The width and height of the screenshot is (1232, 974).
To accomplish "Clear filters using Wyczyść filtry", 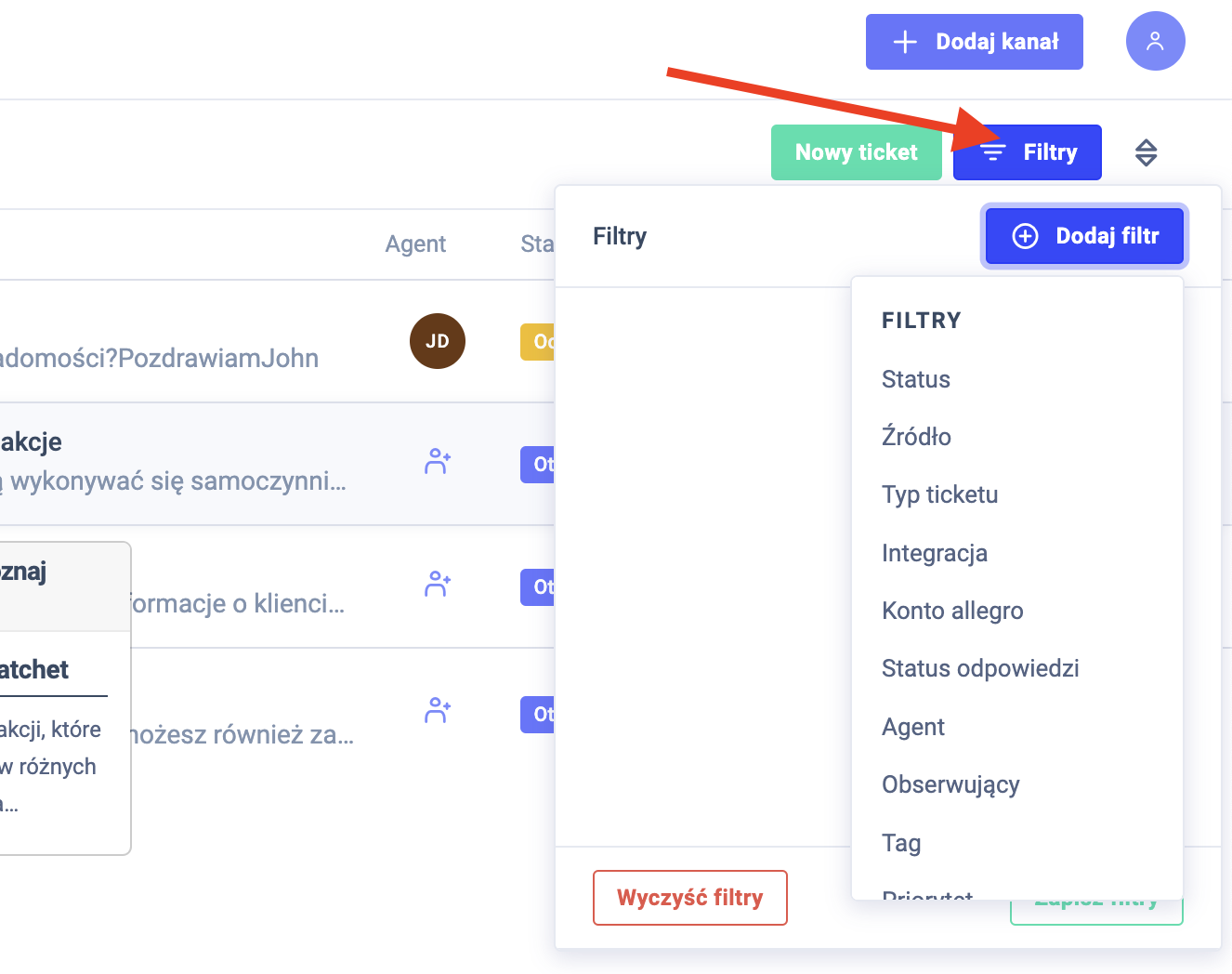I will pos(689,898).
